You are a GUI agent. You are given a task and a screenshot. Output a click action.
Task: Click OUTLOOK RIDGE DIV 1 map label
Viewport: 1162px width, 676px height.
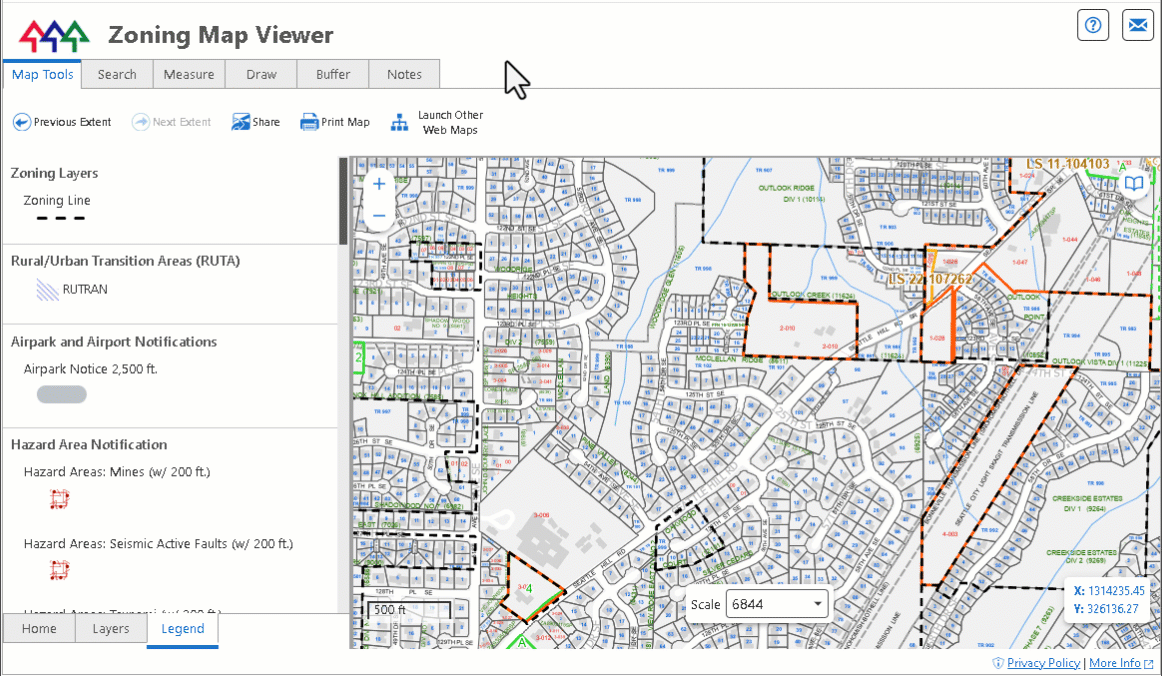pos(791,193)
